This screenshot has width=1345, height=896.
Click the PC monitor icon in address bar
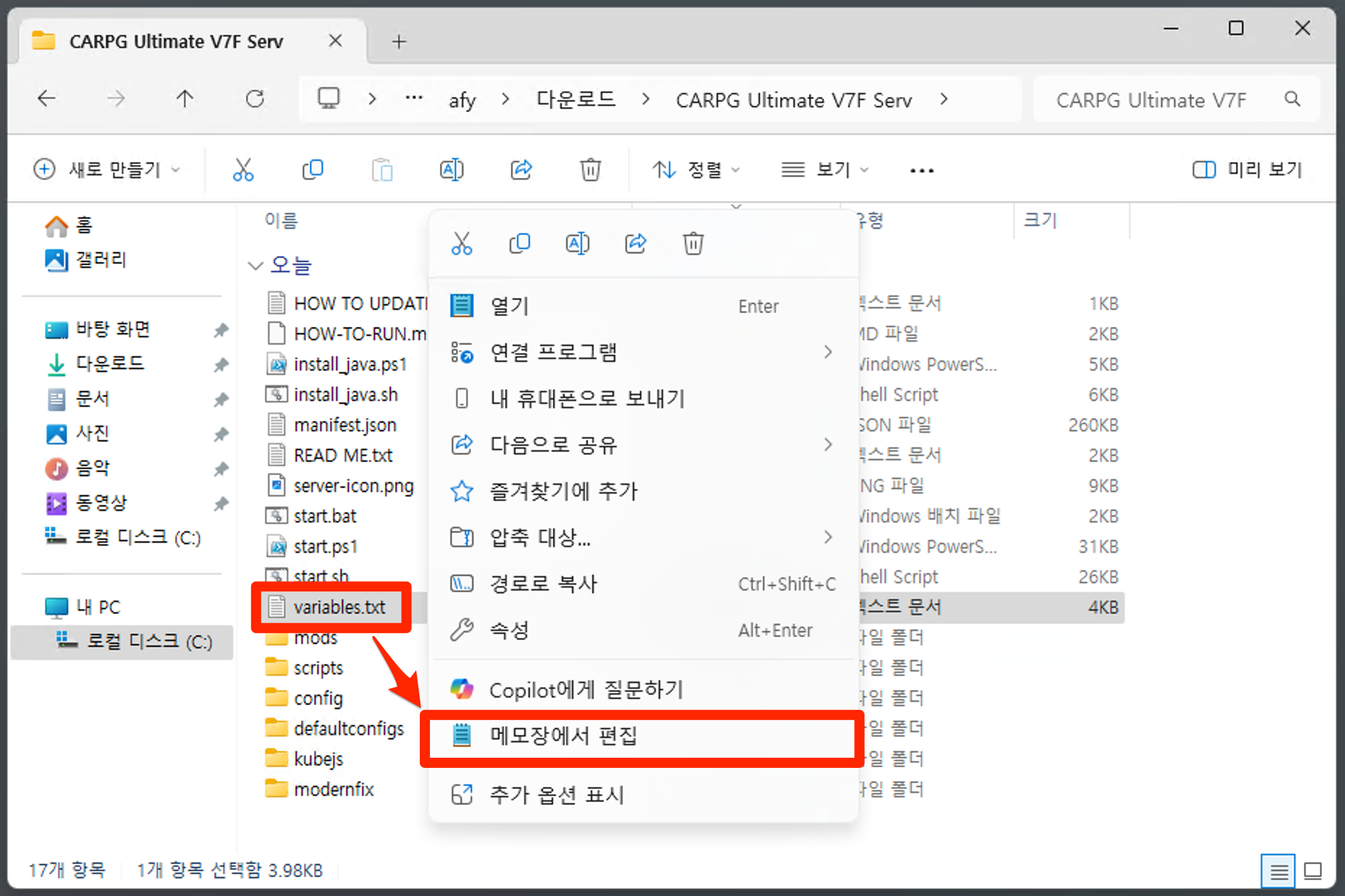[329, 98]
